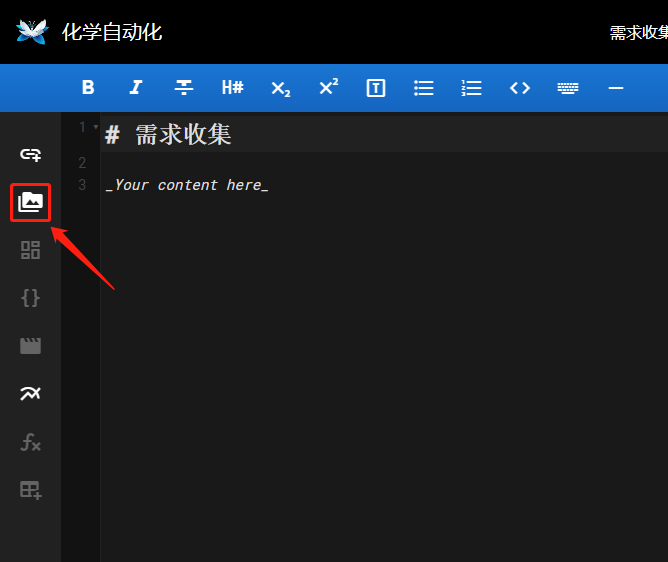Screen dimensions: 668x562
Task: Apply subscript formatting
Action: [x=281, y=89]
